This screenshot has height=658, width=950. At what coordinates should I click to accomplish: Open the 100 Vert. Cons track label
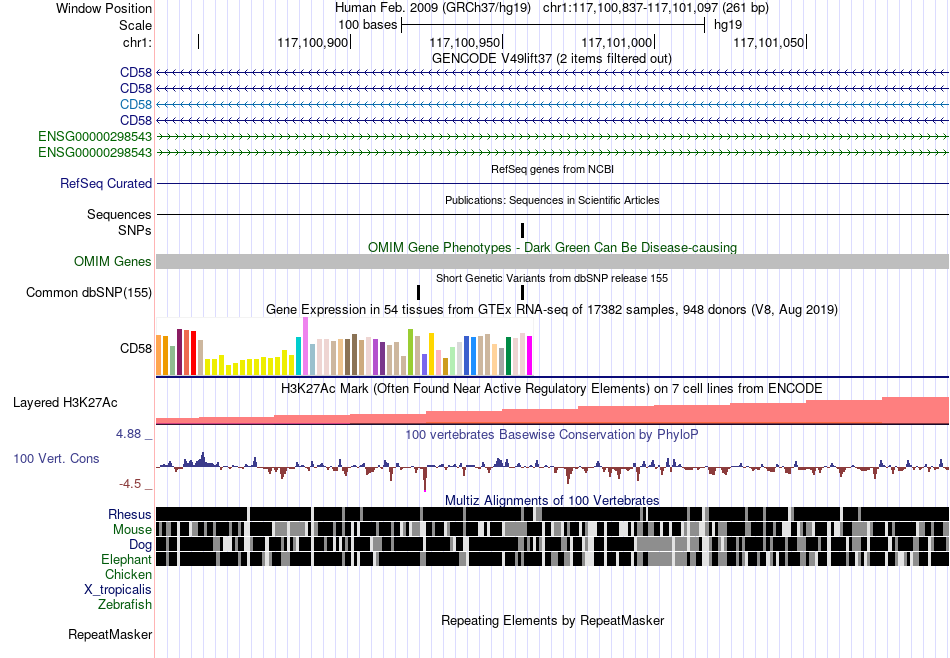pos(56,459)
